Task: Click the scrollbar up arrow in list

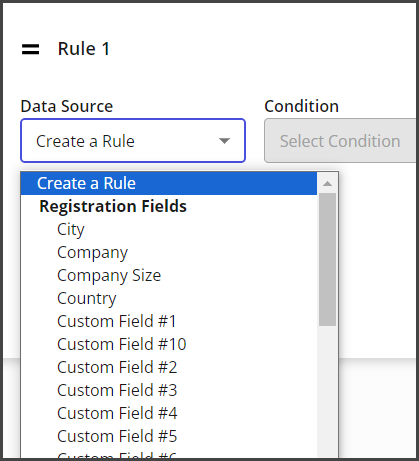Action: click(327, 183)
